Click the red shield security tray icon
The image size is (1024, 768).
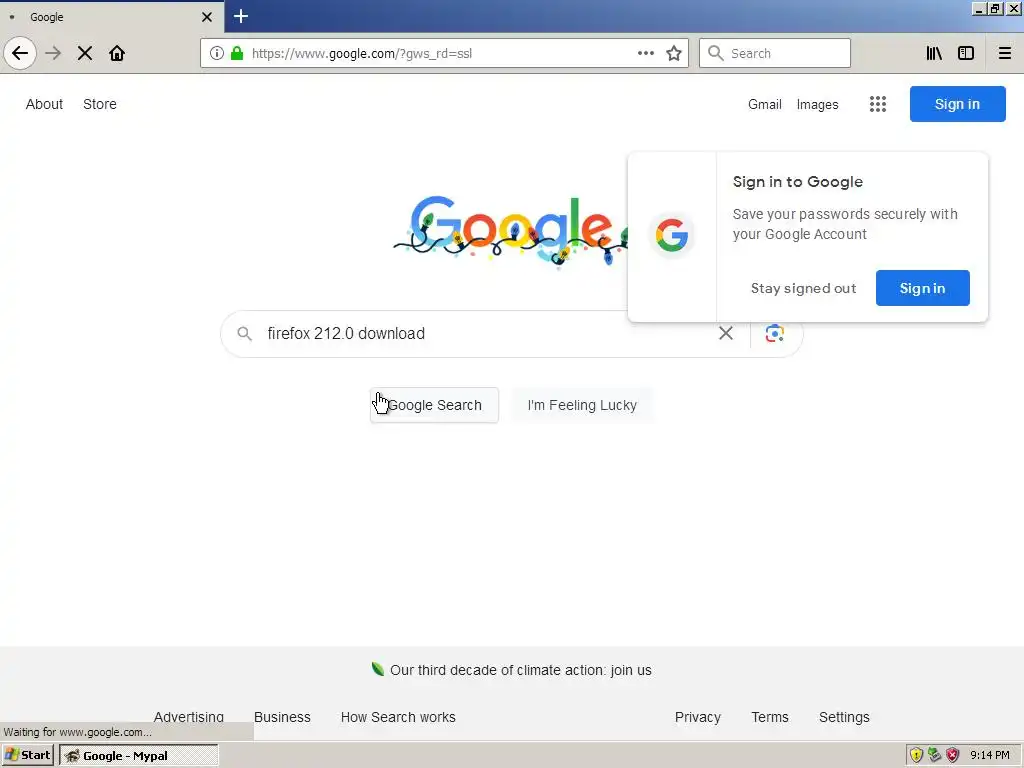(953, 756)
